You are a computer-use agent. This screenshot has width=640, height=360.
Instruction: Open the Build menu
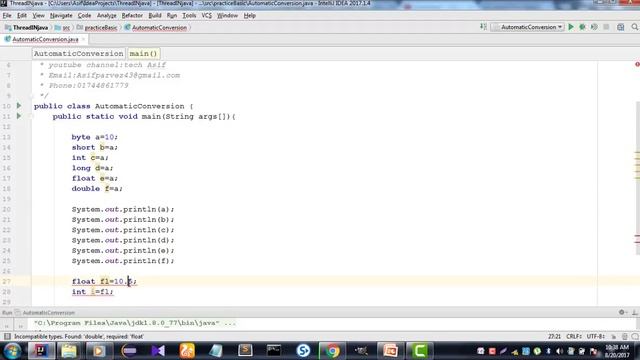tap(155, 16)
